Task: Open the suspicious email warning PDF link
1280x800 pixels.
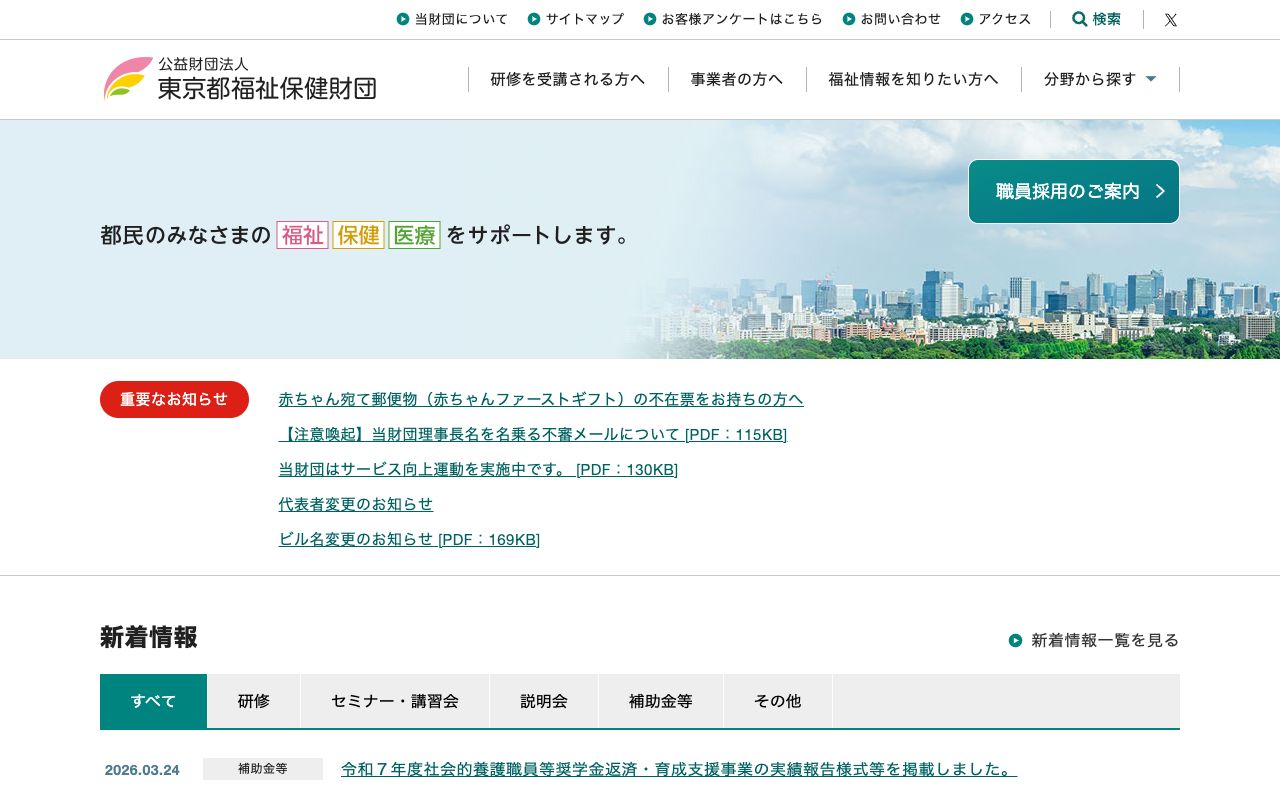Action: (532, 434)
